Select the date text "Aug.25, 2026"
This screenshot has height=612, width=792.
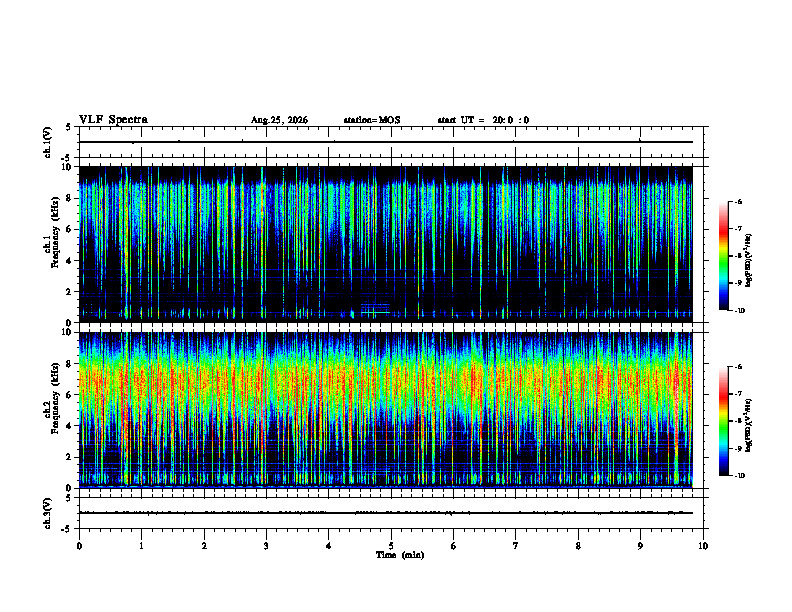click(x=279, y=120)
